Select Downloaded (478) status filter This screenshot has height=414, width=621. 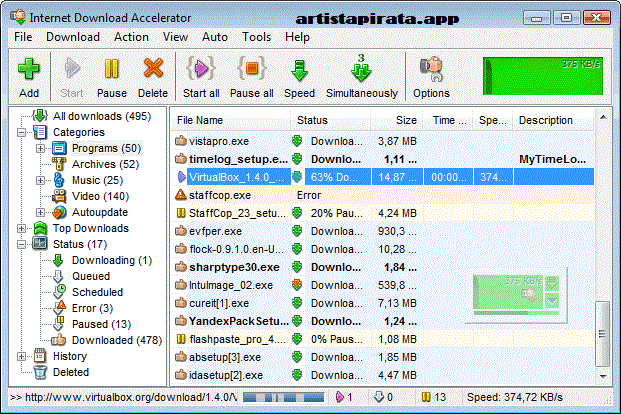117,340
